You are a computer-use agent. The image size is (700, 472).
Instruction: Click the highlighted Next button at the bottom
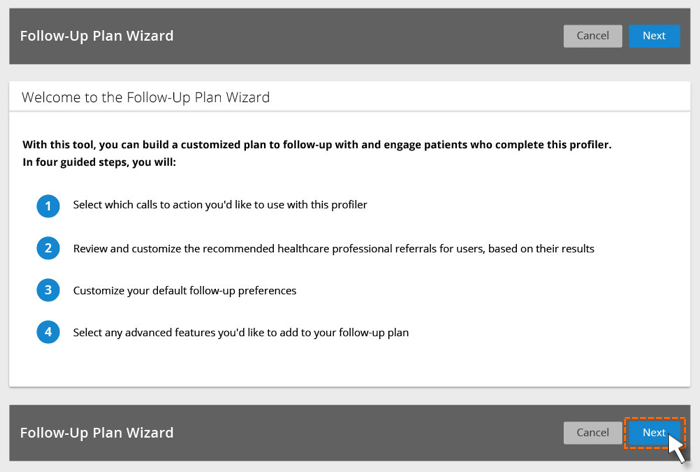pyautogui.click(x=654, y=432)
